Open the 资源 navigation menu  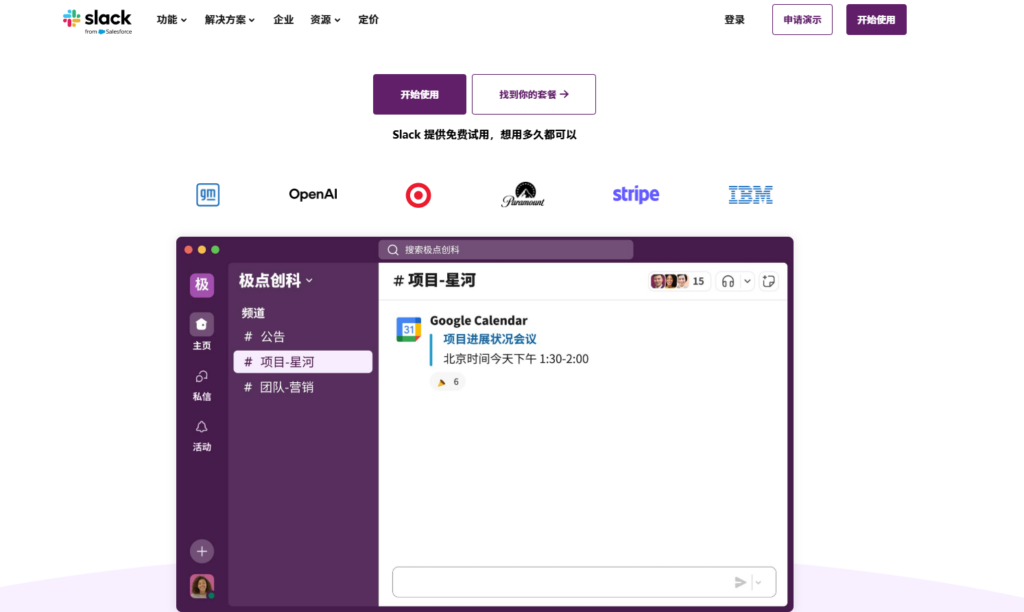(323, 19)
